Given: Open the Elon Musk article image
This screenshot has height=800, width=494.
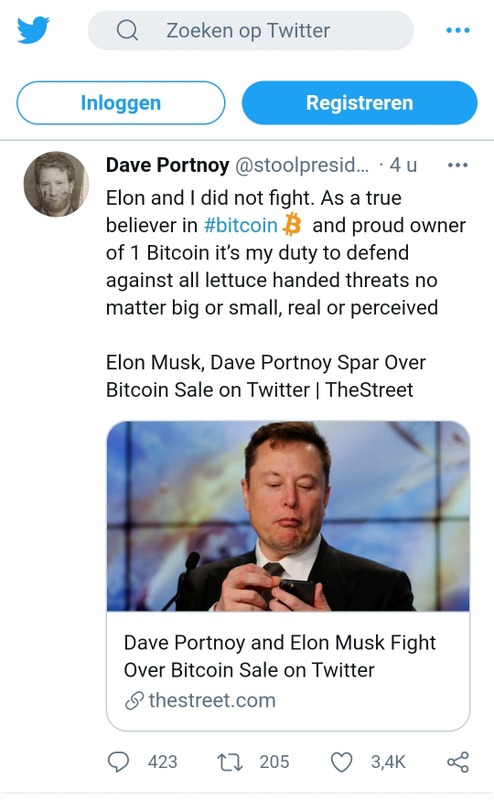Looking at the screenshot, I should coord(288,516).
